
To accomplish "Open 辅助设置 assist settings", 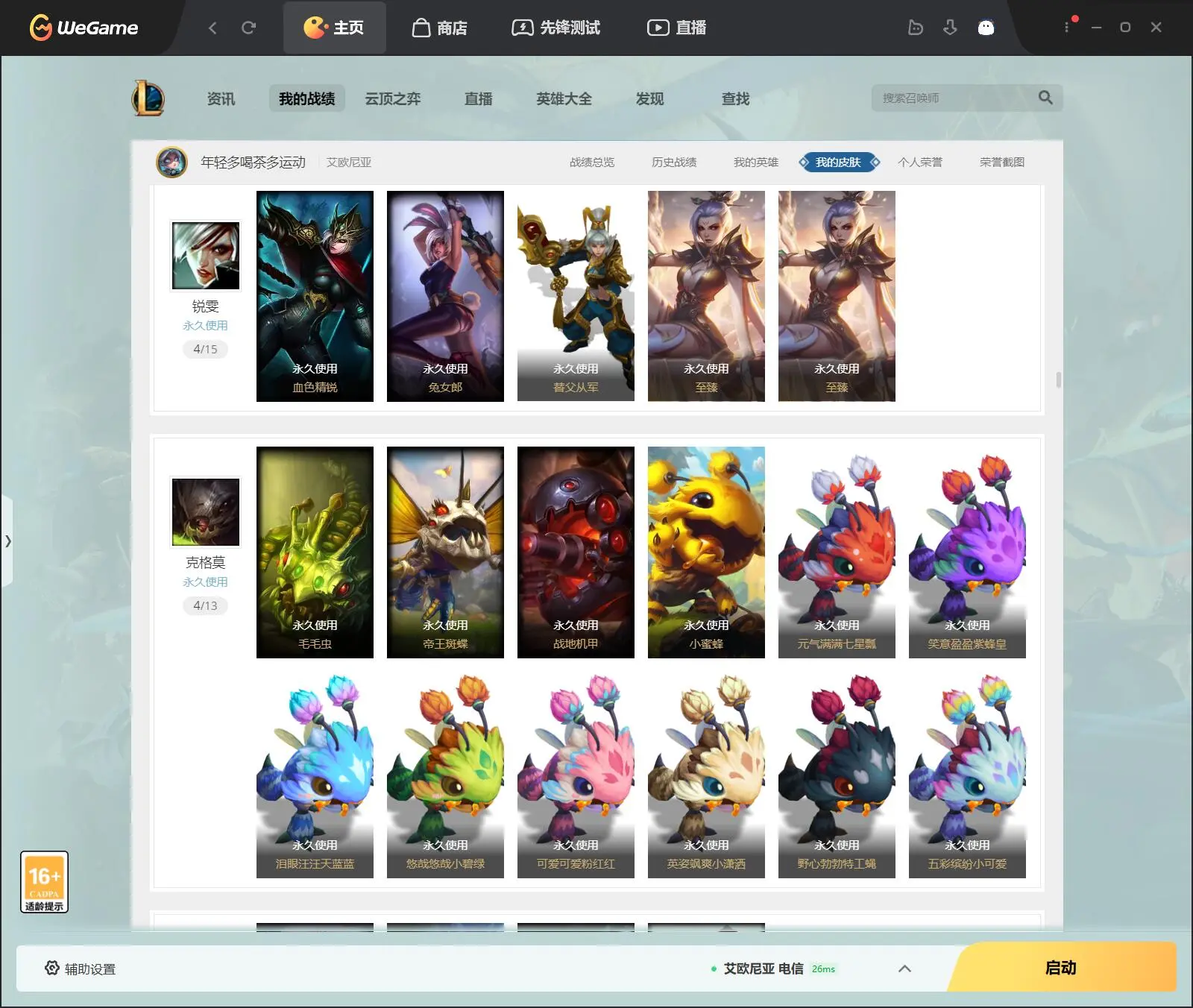I will point(80,968).
